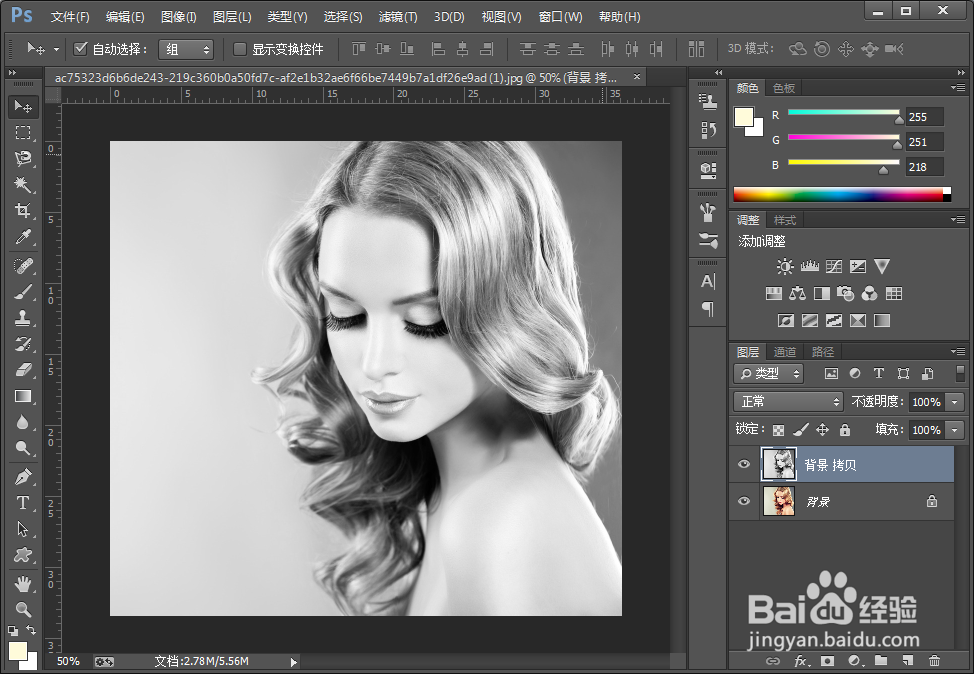Toggle pixel layer filter in Layers panel
Image resolution: width=974 pixels, height=674 pixels.
[x=831, y=373]
